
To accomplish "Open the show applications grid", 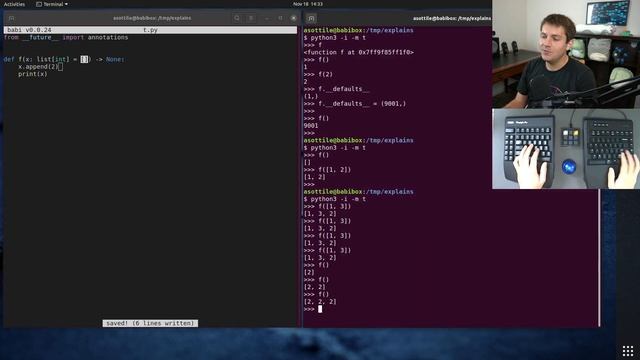I will [x=628, y=351].
